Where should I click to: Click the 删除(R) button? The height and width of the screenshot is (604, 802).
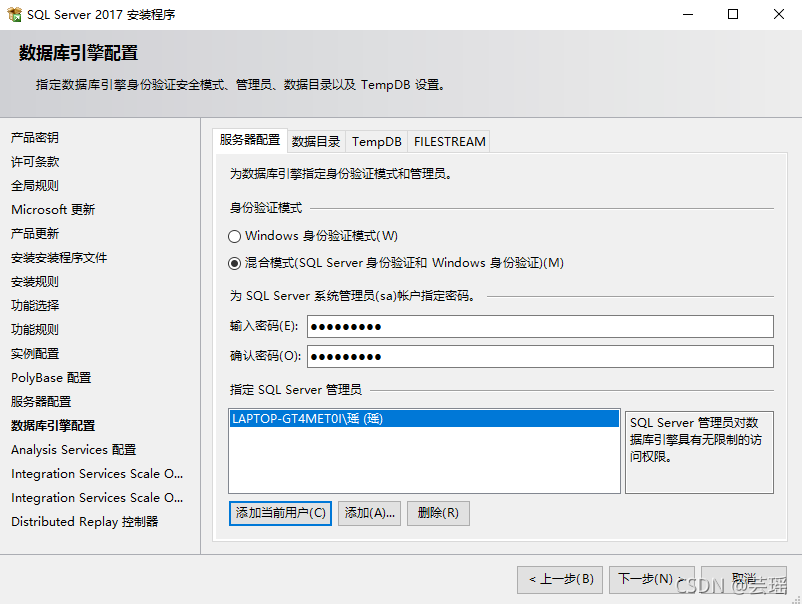[438, 513]
